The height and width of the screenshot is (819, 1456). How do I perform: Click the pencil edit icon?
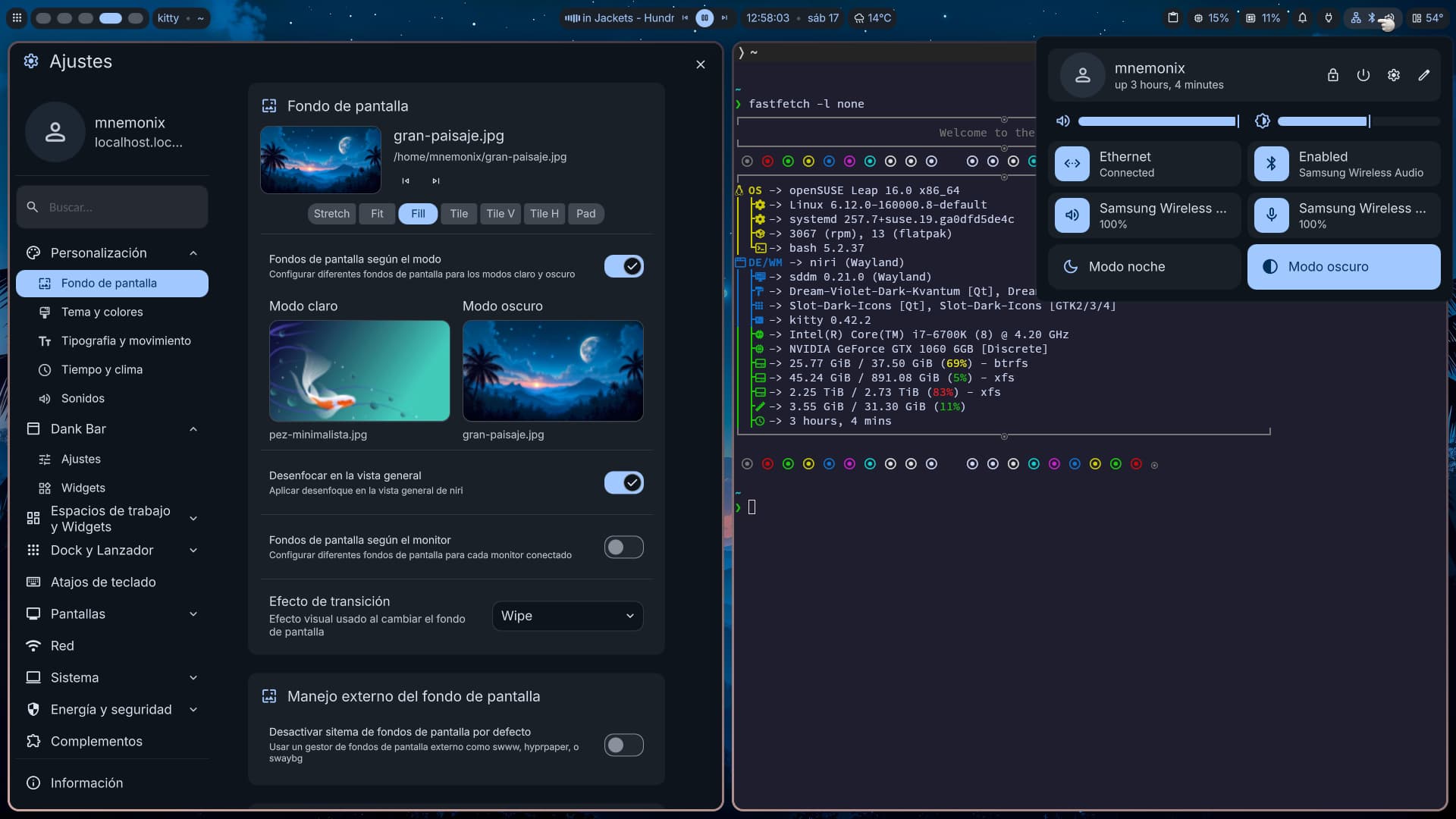[1423, 75]
